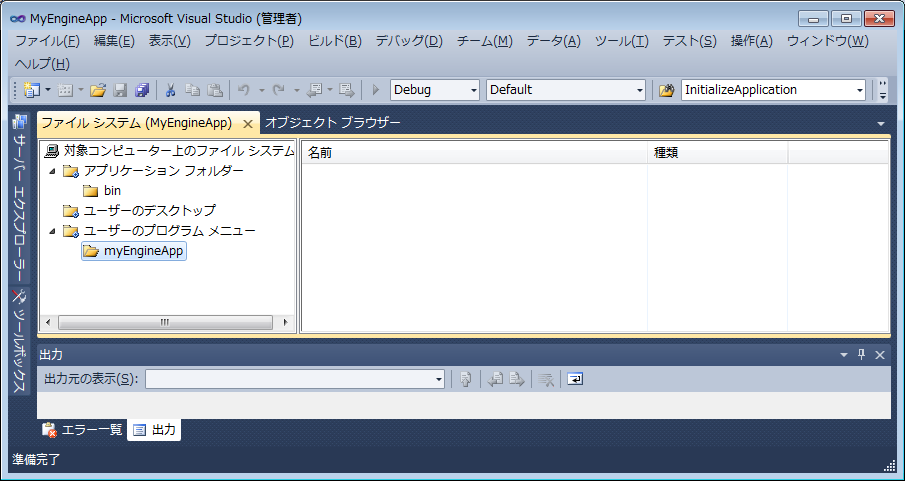
Task: Open the ウィンドウ(W) menu
Action: (x=828, y=41)
